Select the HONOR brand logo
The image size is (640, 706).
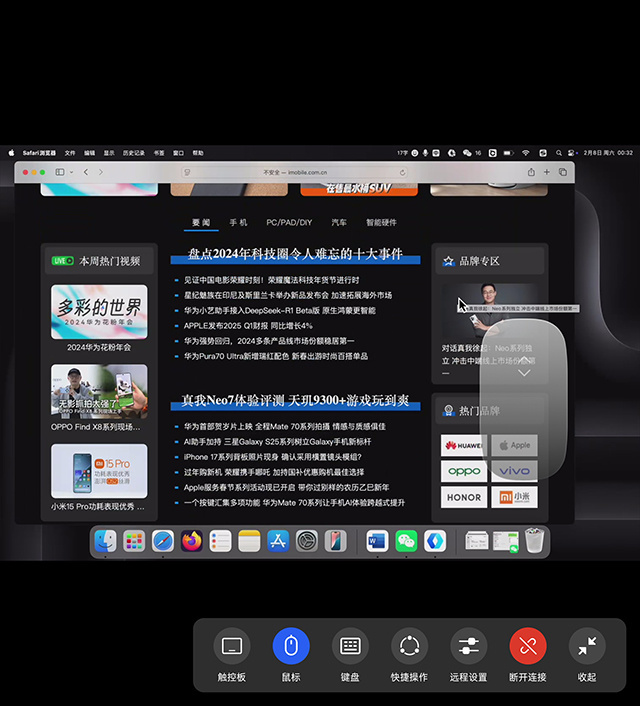pos(464,497)
